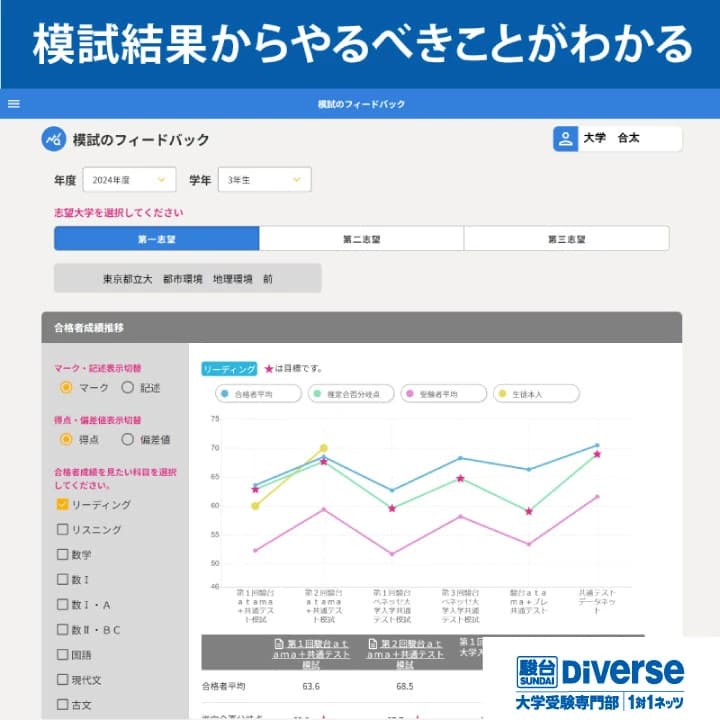Switch to the 第三志望 tab

tap(566, 239)
